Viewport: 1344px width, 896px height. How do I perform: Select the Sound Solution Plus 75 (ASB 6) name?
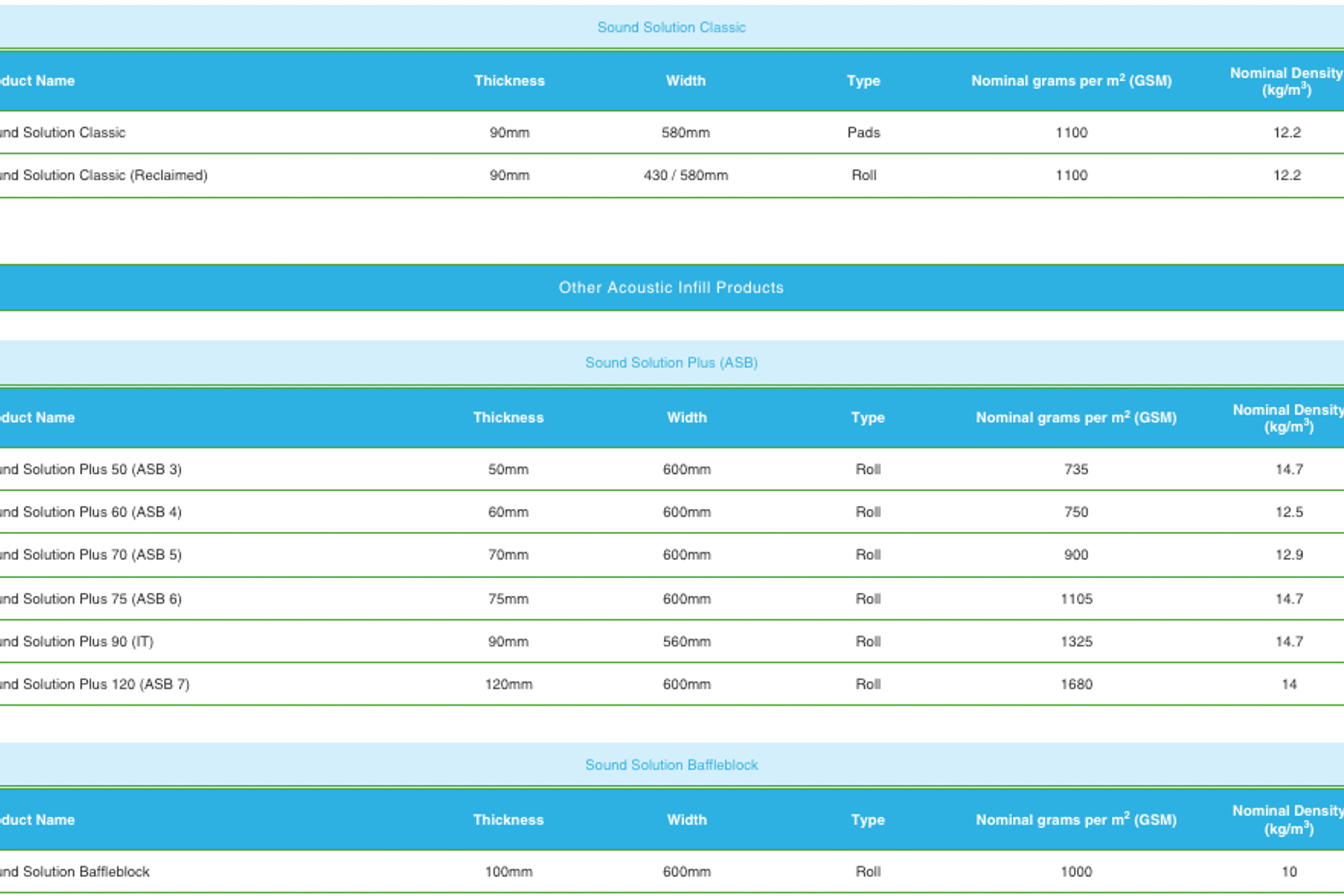pyautogui.click(x=90, y=599)
